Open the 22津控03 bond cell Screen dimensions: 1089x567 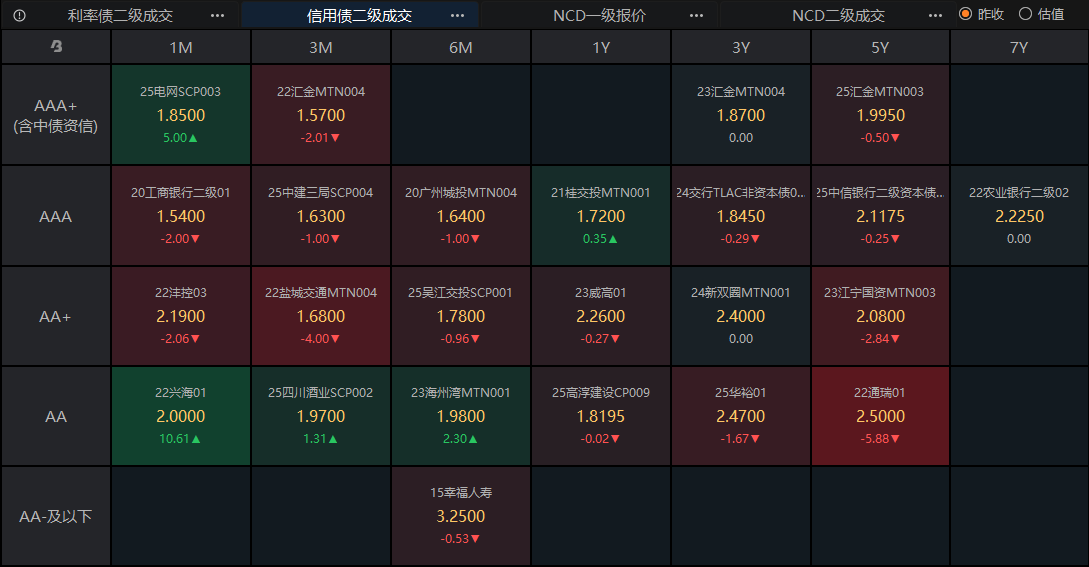pos(181,316)
